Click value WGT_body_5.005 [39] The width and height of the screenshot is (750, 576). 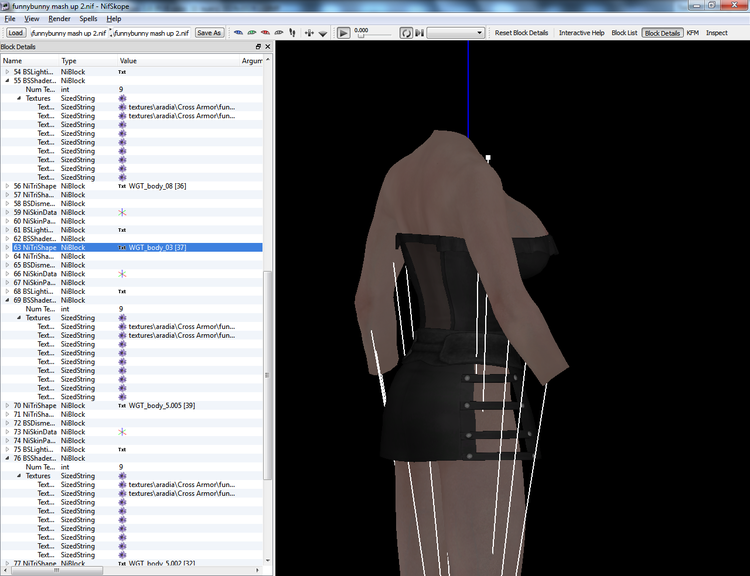tap(162, 405)
